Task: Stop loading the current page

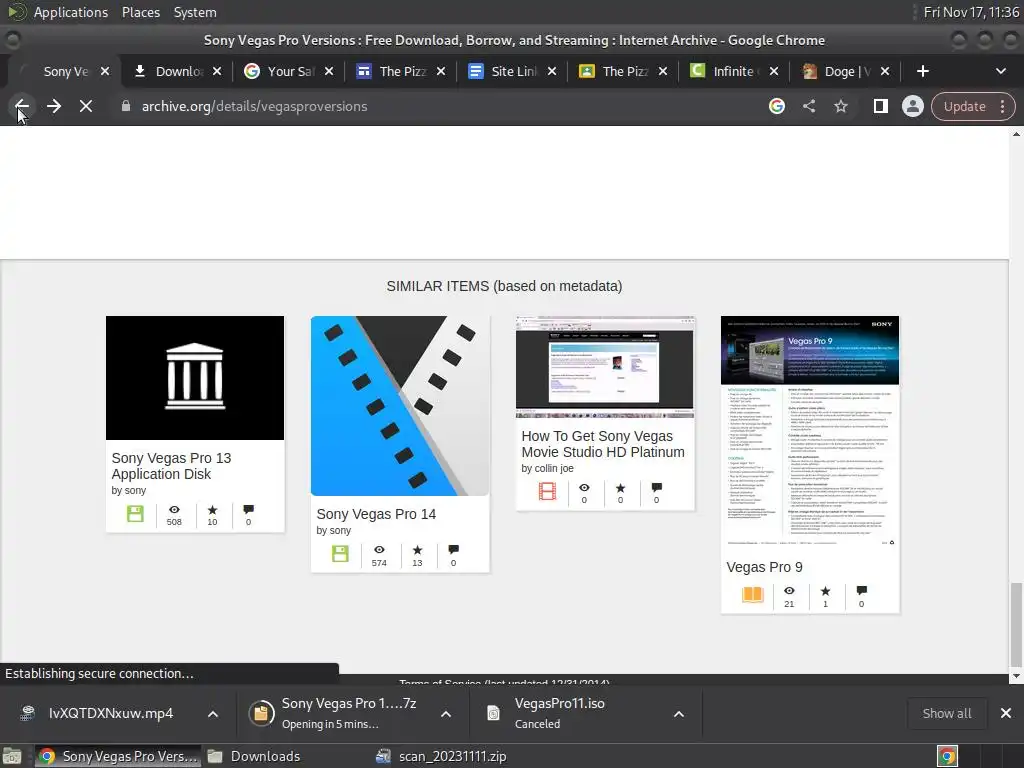Action: [x=86, y=106]
